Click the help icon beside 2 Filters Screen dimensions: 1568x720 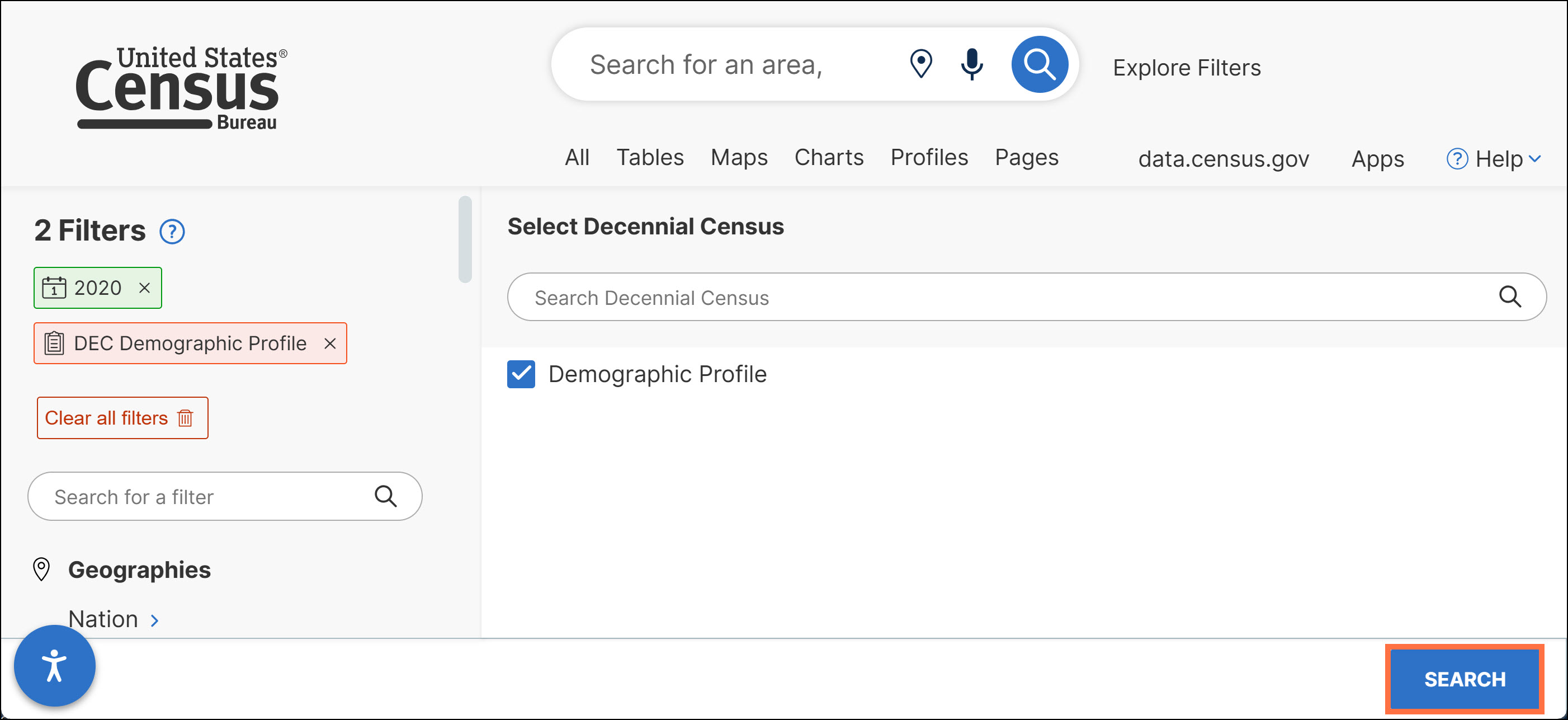click(x=172, y=232)
